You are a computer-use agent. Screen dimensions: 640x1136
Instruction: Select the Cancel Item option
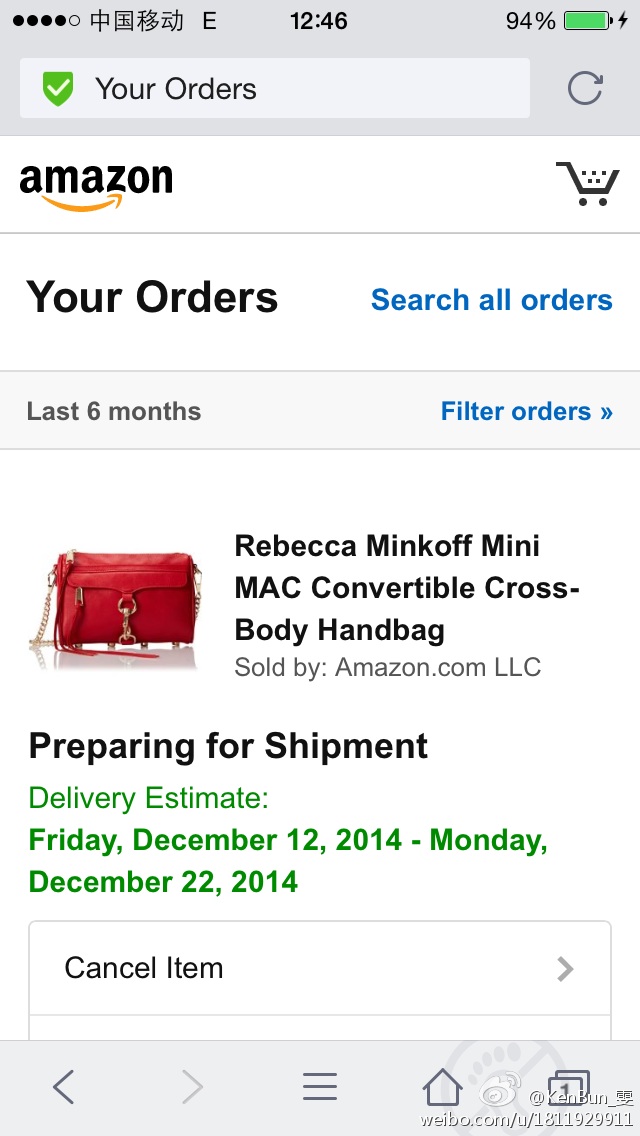144,968
